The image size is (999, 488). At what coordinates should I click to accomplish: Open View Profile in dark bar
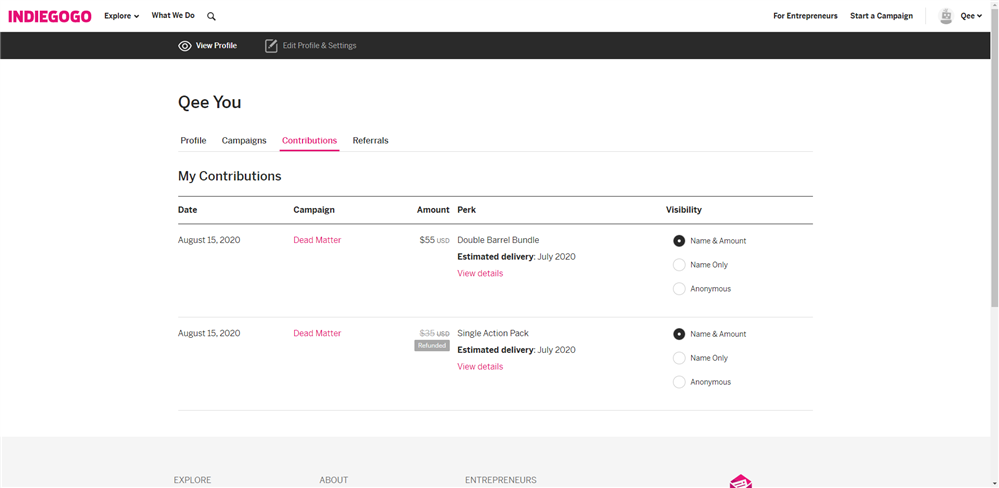click(x=216, y=46)
